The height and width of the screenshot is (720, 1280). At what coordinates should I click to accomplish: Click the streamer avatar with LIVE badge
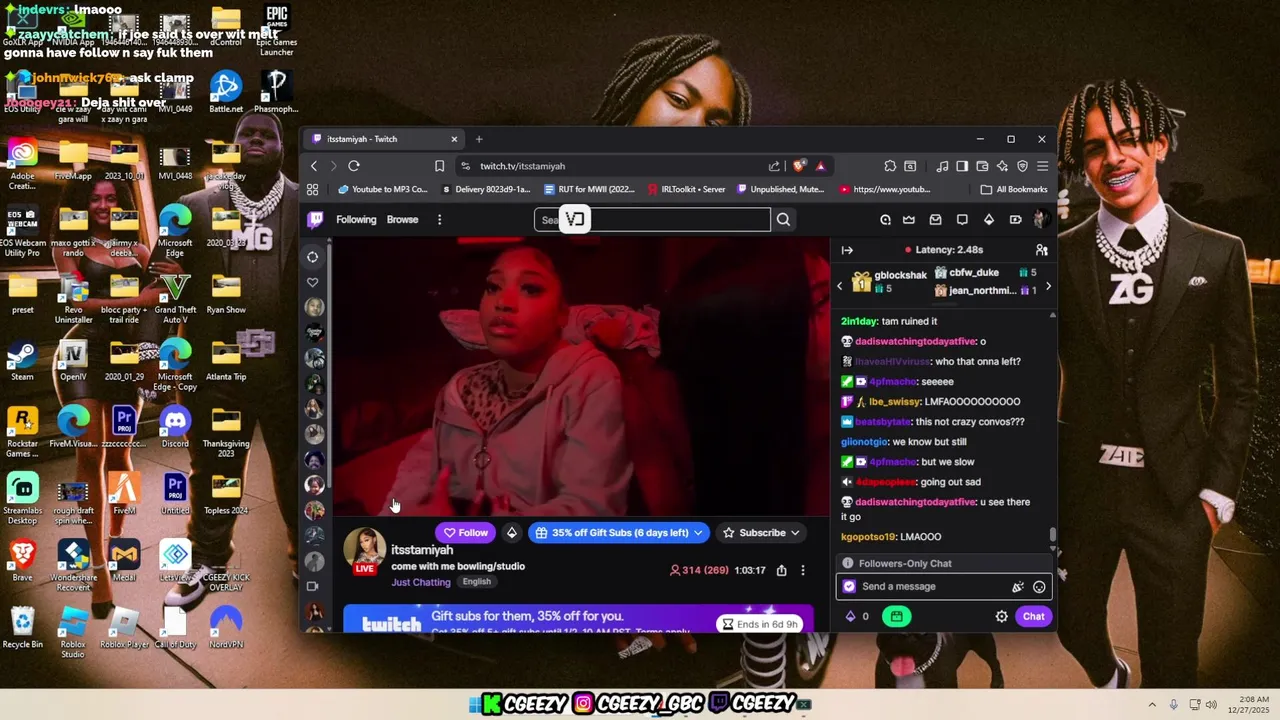[365, 551]
